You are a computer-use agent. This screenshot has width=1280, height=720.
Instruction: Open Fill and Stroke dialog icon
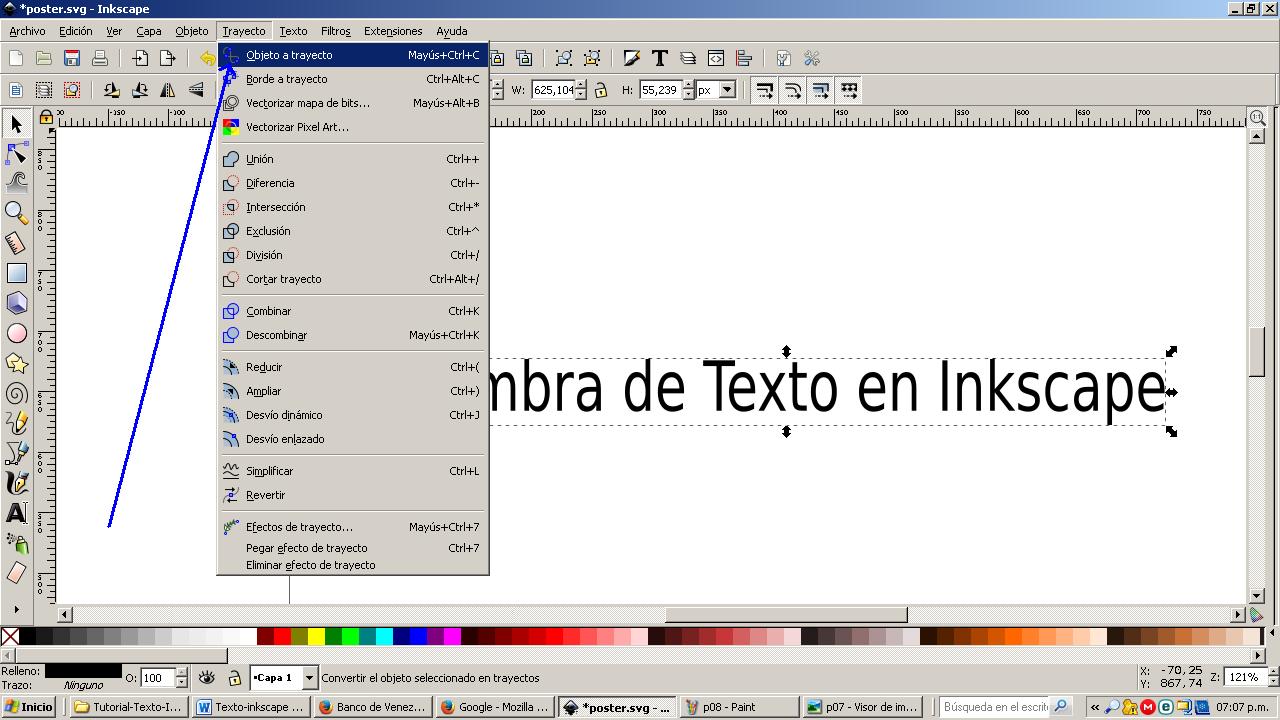pos(631,59)
